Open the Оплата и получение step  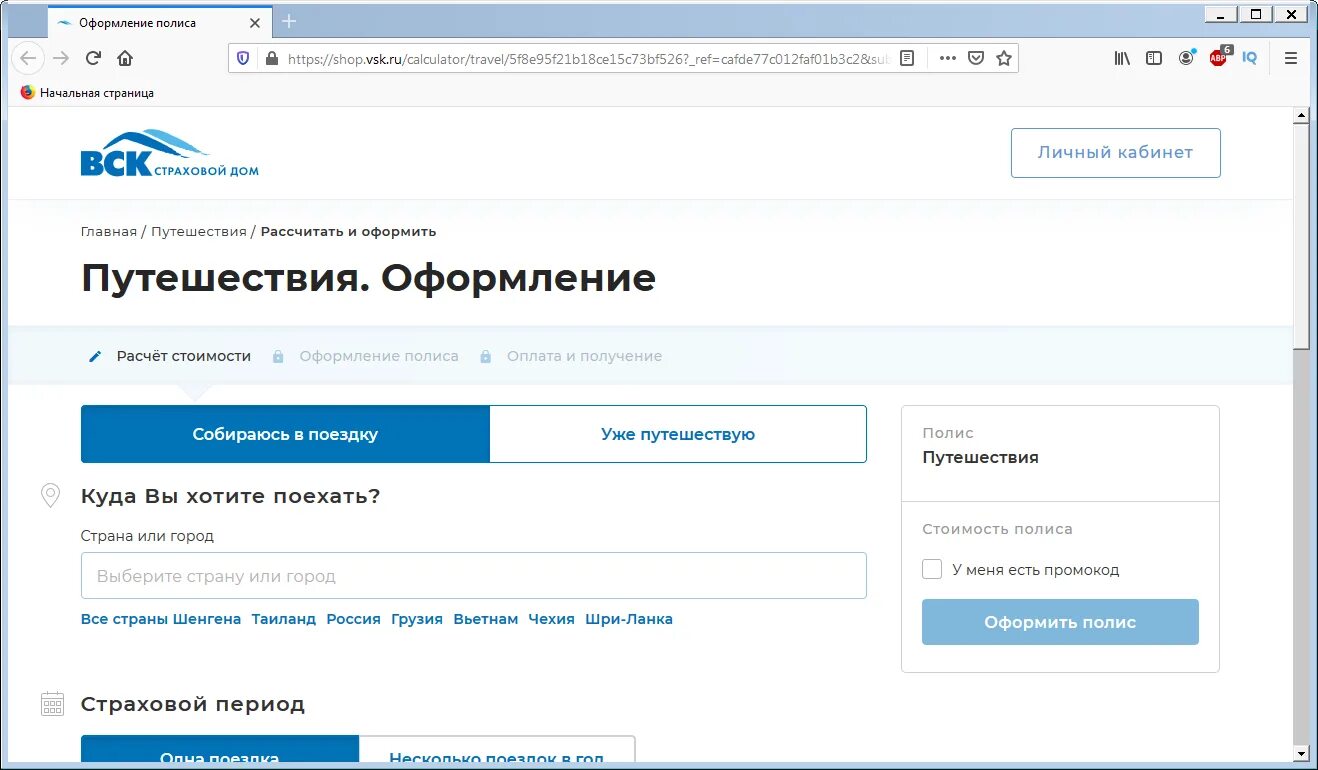584,356
